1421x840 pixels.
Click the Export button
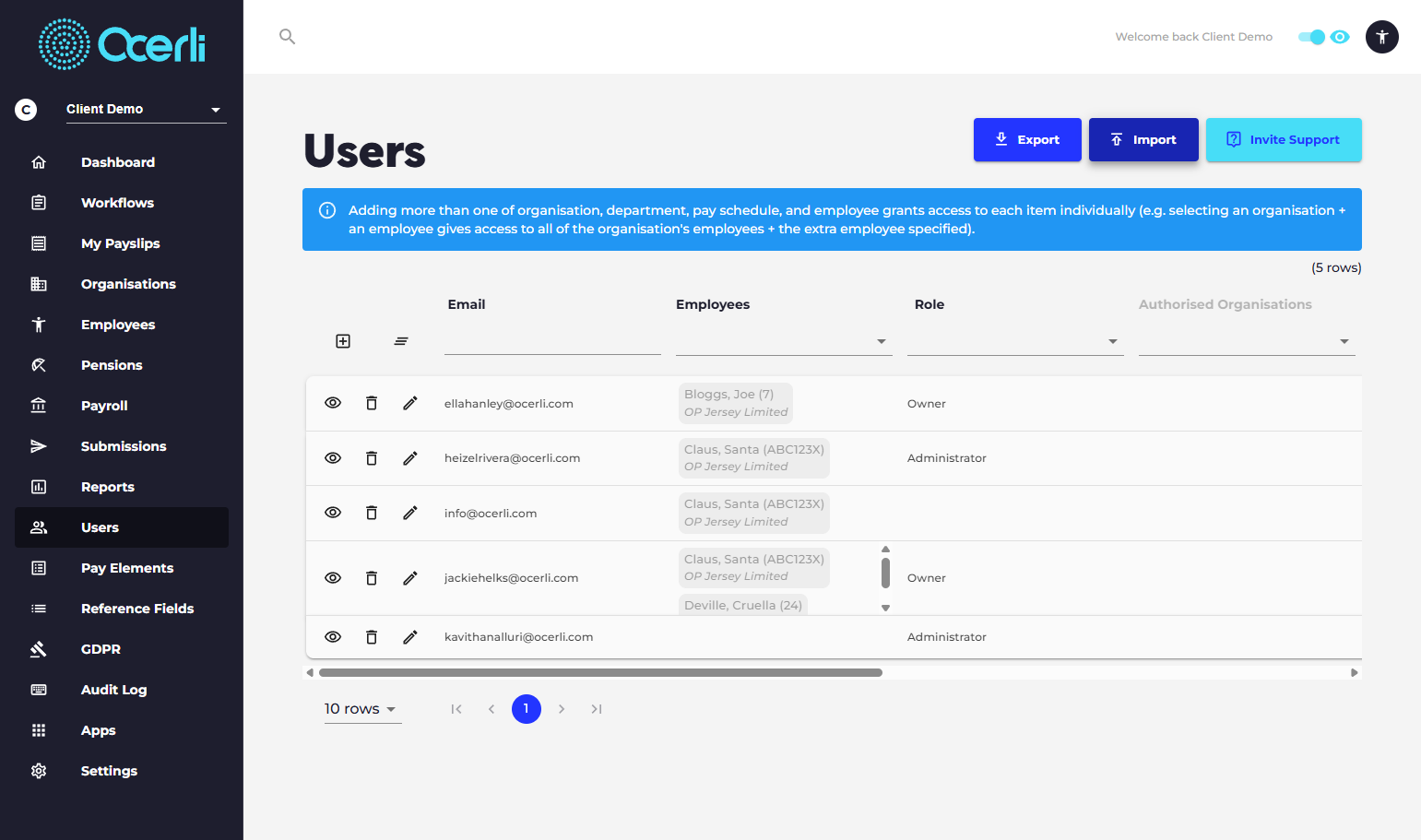pyautogui.click(x=1027, y=140)
